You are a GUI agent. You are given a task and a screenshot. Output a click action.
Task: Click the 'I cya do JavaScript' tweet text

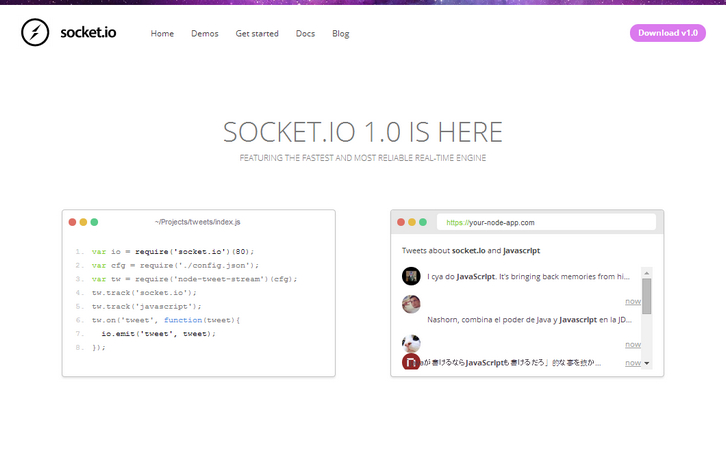point(528,276)
